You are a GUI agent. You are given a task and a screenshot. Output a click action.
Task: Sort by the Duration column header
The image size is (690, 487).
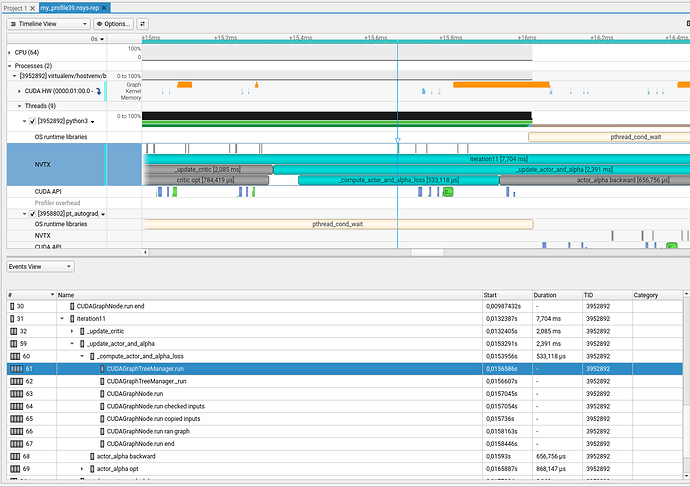tap(558, 295)
